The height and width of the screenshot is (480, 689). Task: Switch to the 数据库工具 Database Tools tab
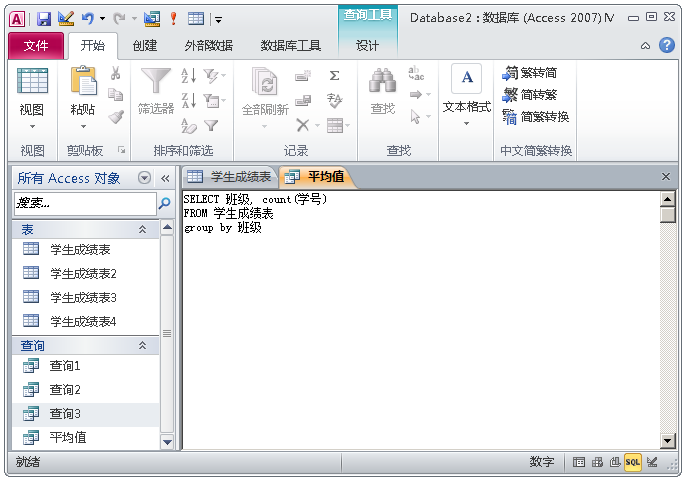[x=290, y=45]
